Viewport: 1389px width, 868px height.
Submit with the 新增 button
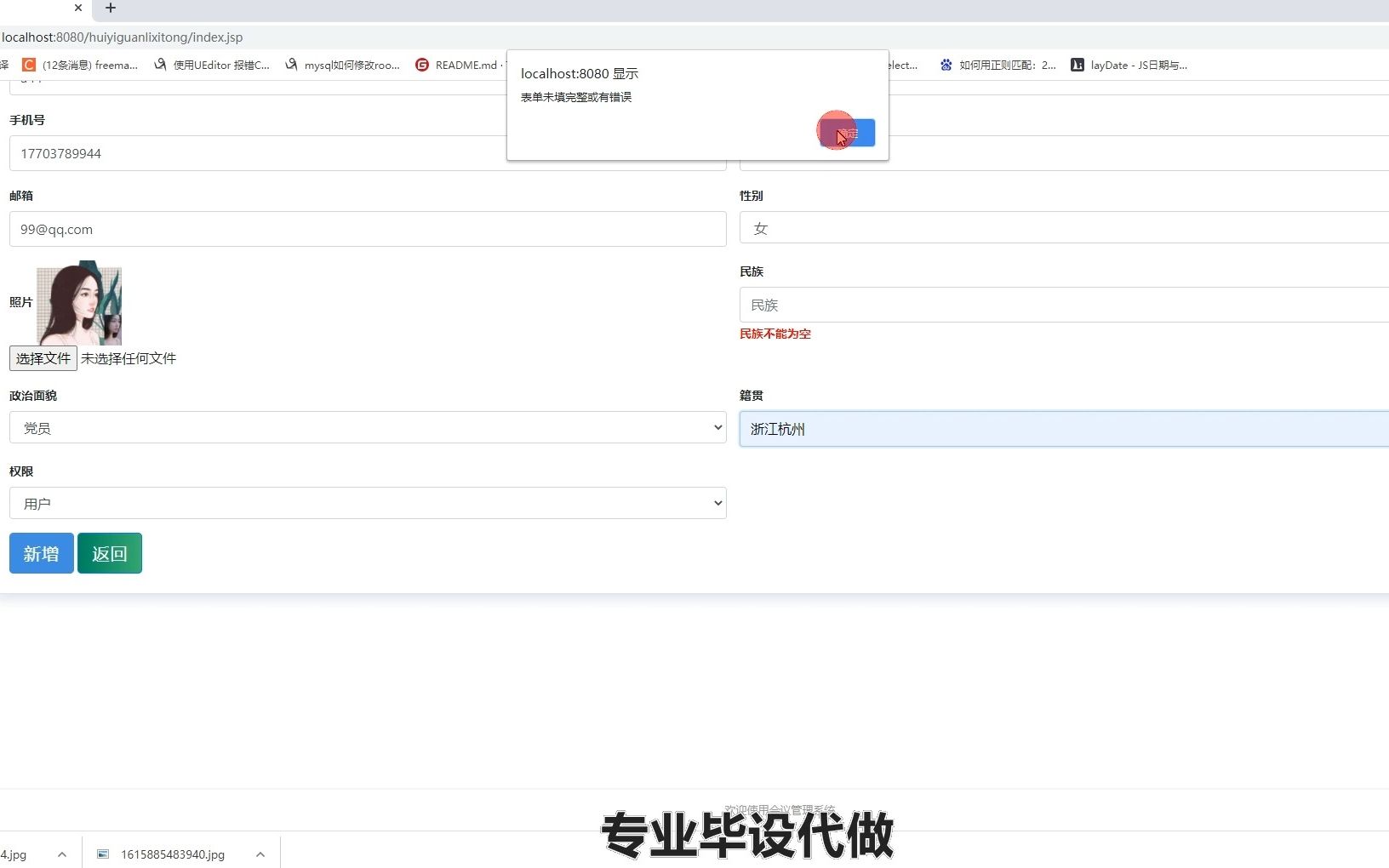[42, 553]
